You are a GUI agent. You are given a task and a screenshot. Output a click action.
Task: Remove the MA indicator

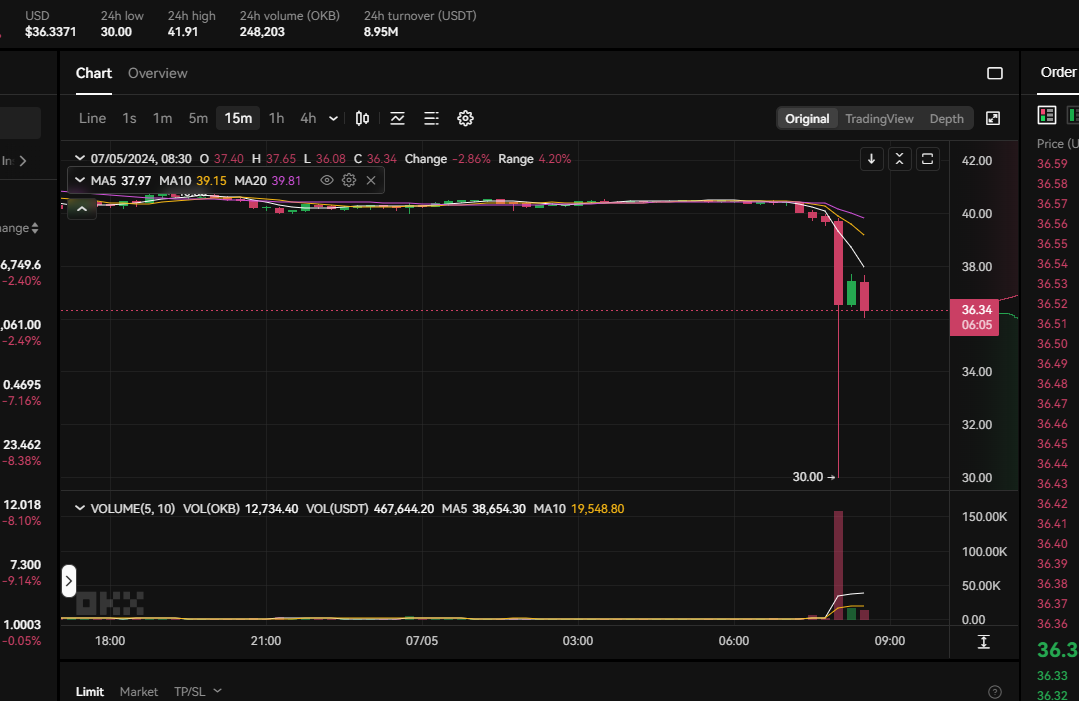371,180
